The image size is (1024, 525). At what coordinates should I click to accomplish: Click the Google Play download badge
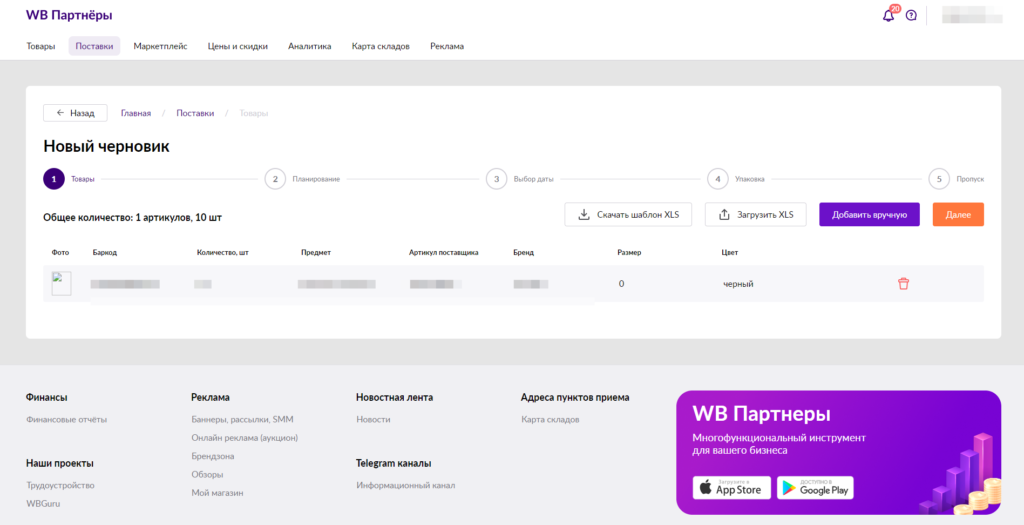(x=815, y=488)
